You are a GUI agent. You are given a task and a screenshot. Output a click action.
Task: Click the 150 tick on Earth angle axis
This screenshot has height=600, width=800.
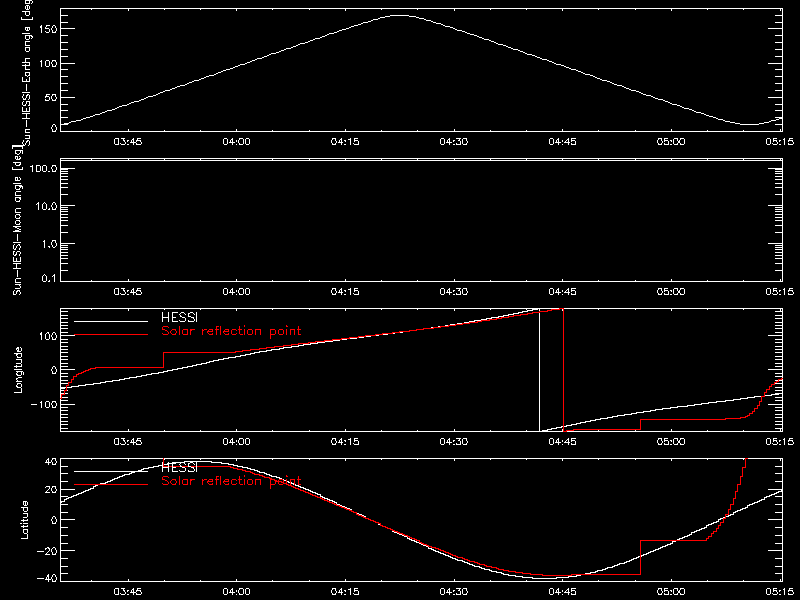pos(48,30)
